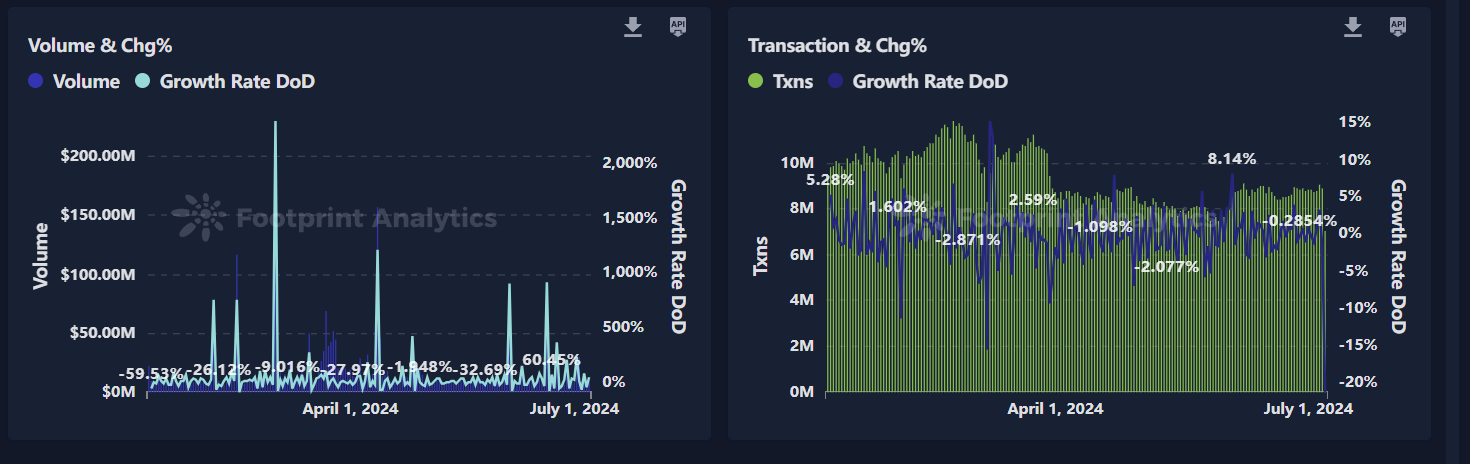Open API option for Volume & Chg% chart
The image size is (1470, 464).
(678, 27)
